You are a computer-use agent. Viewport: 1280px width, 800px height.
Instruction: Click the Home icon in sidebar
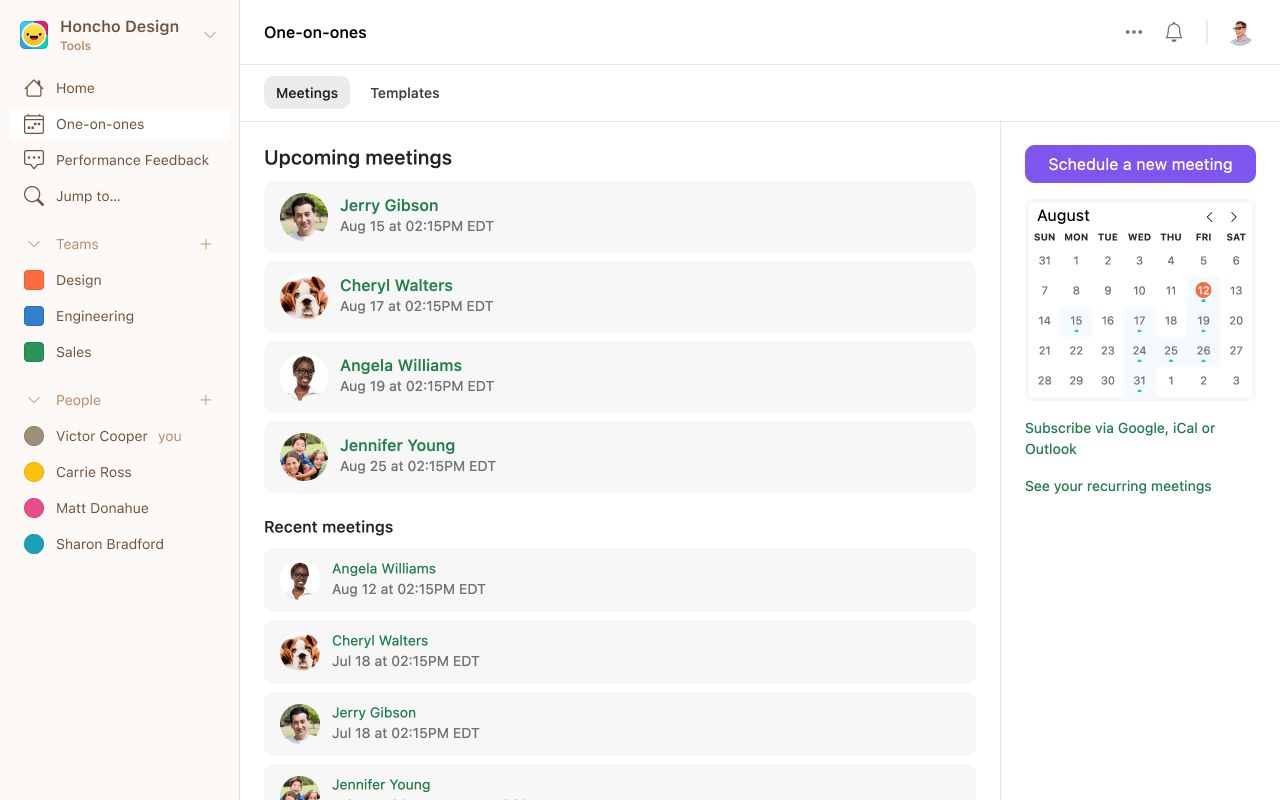coord(34,88)
